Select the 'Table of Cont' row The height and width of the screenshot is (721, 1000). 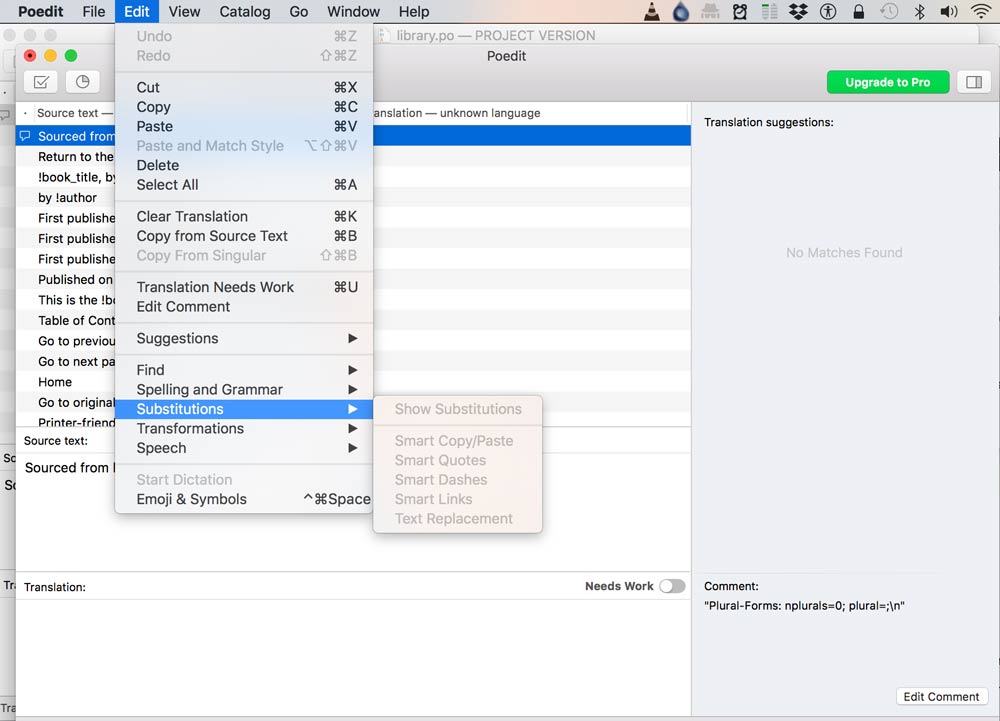click(66, 321)
